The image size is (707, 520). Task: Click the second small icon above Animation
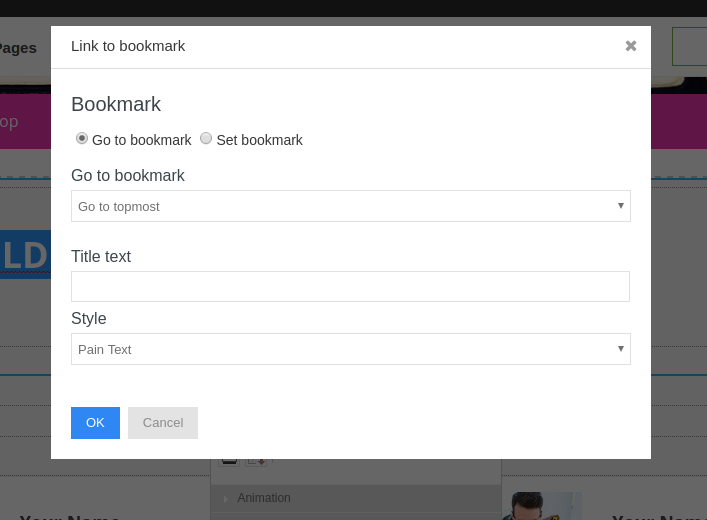tap(259, 462)
